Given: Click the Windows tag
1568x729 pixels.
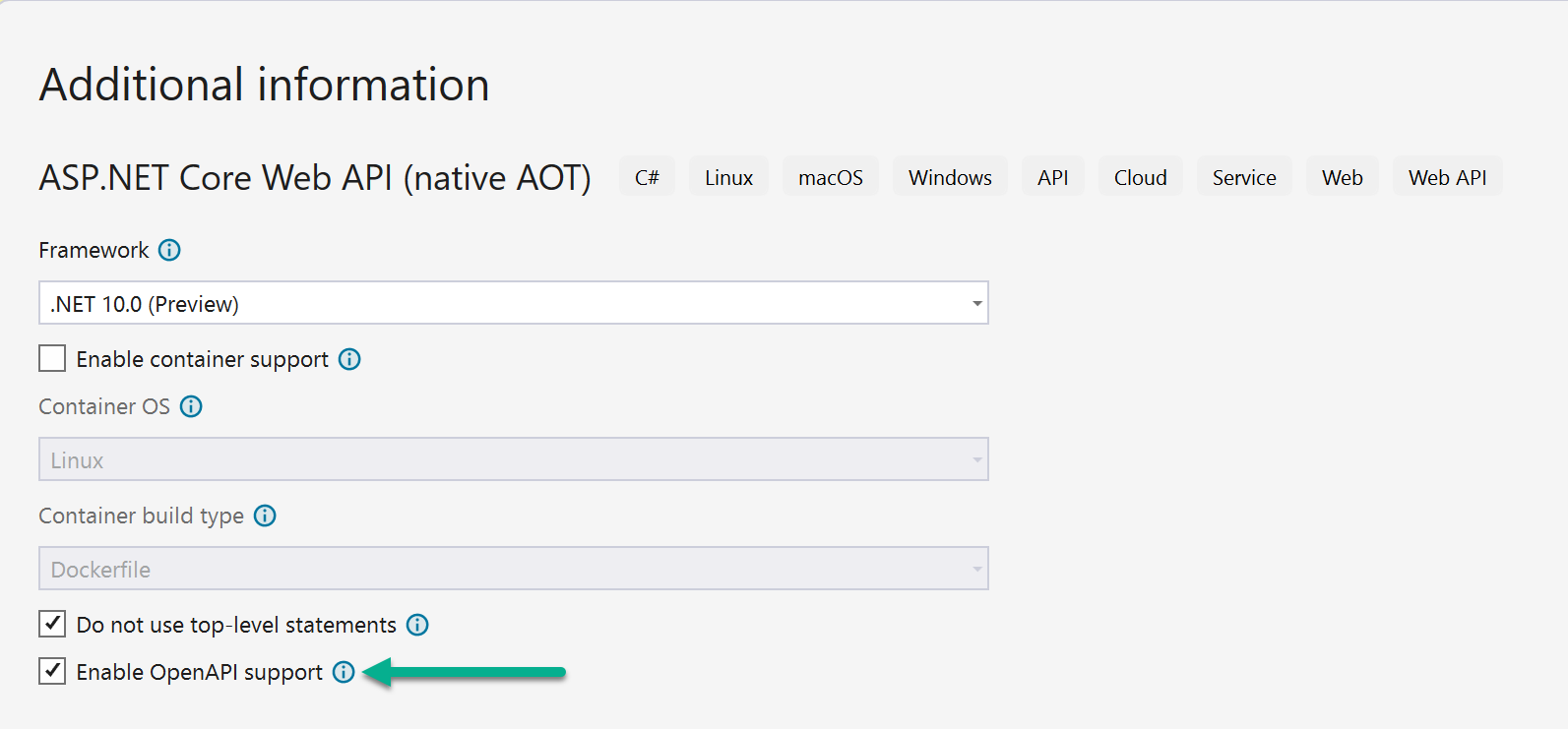Looking at the screenshot, I should pos(950,177).
